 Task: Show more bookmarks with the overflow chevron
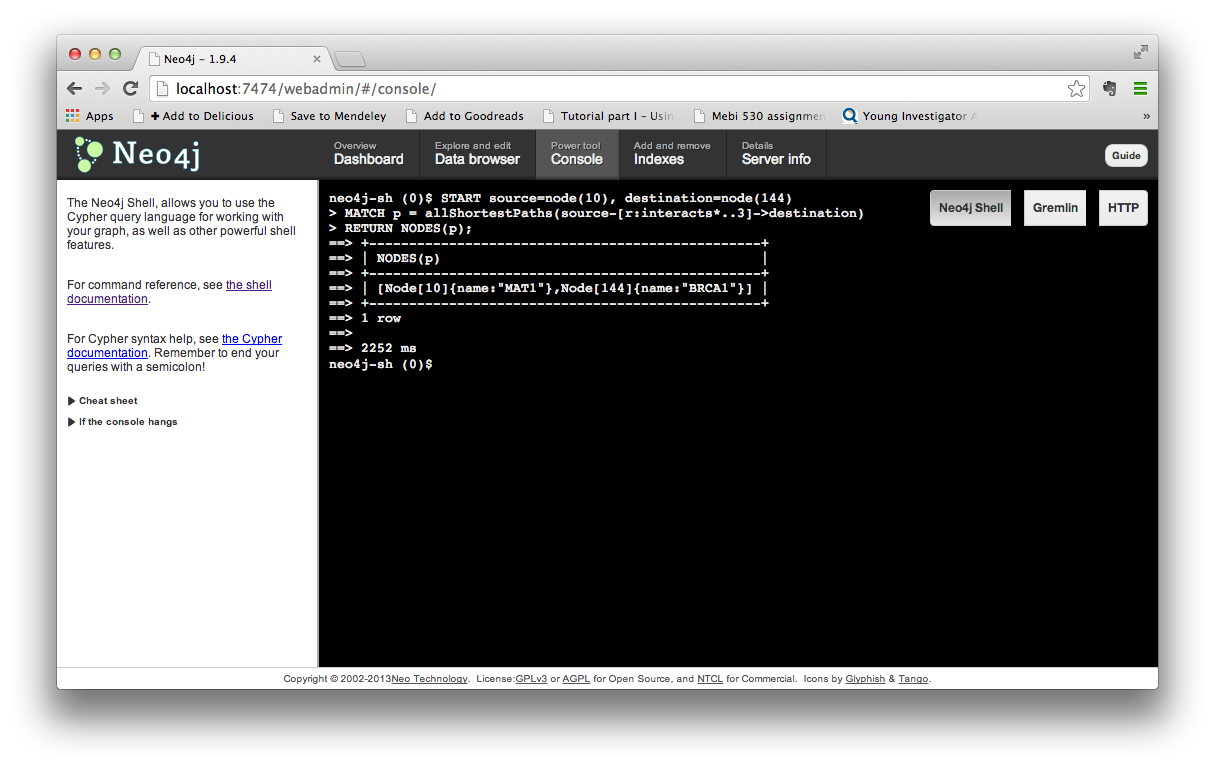[1146, 116]
